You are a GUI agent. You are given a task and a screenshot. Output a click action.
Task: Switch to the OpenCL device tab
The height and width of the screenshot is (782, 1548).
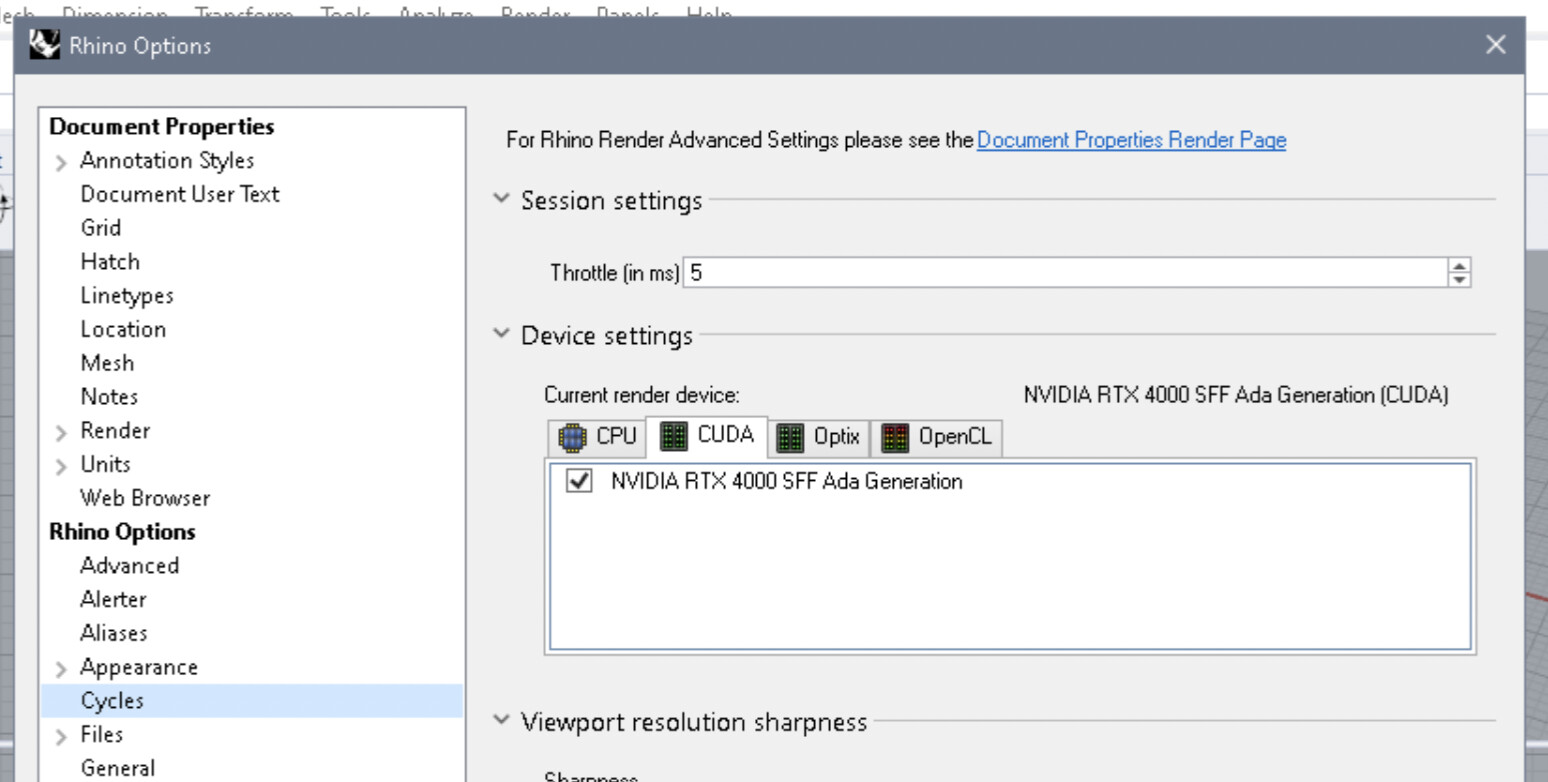(937, 436)
